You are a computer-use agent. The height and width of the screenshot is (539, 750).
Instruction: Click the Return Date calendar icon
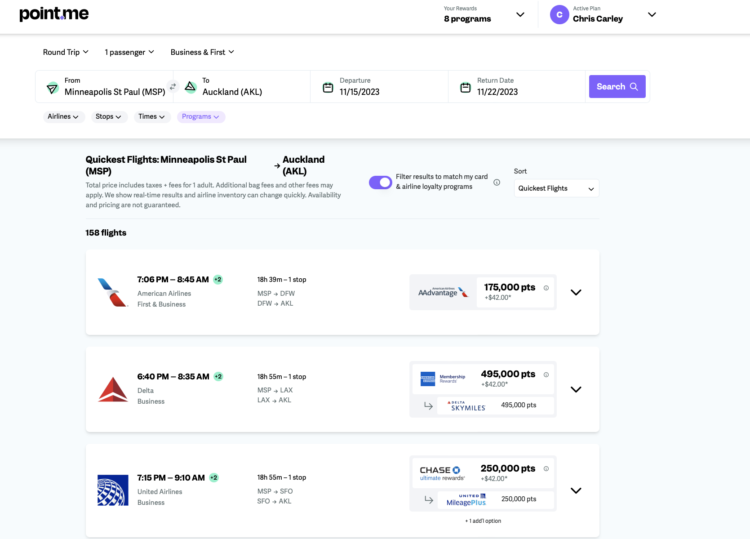click(465, 88)
